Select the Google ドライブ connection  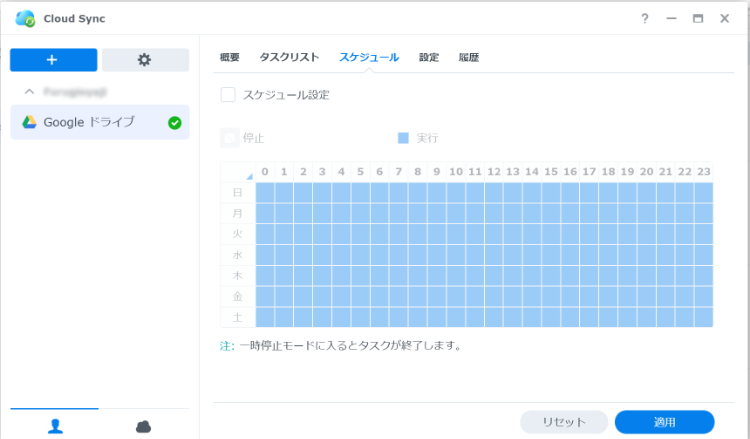click(99, 122)
